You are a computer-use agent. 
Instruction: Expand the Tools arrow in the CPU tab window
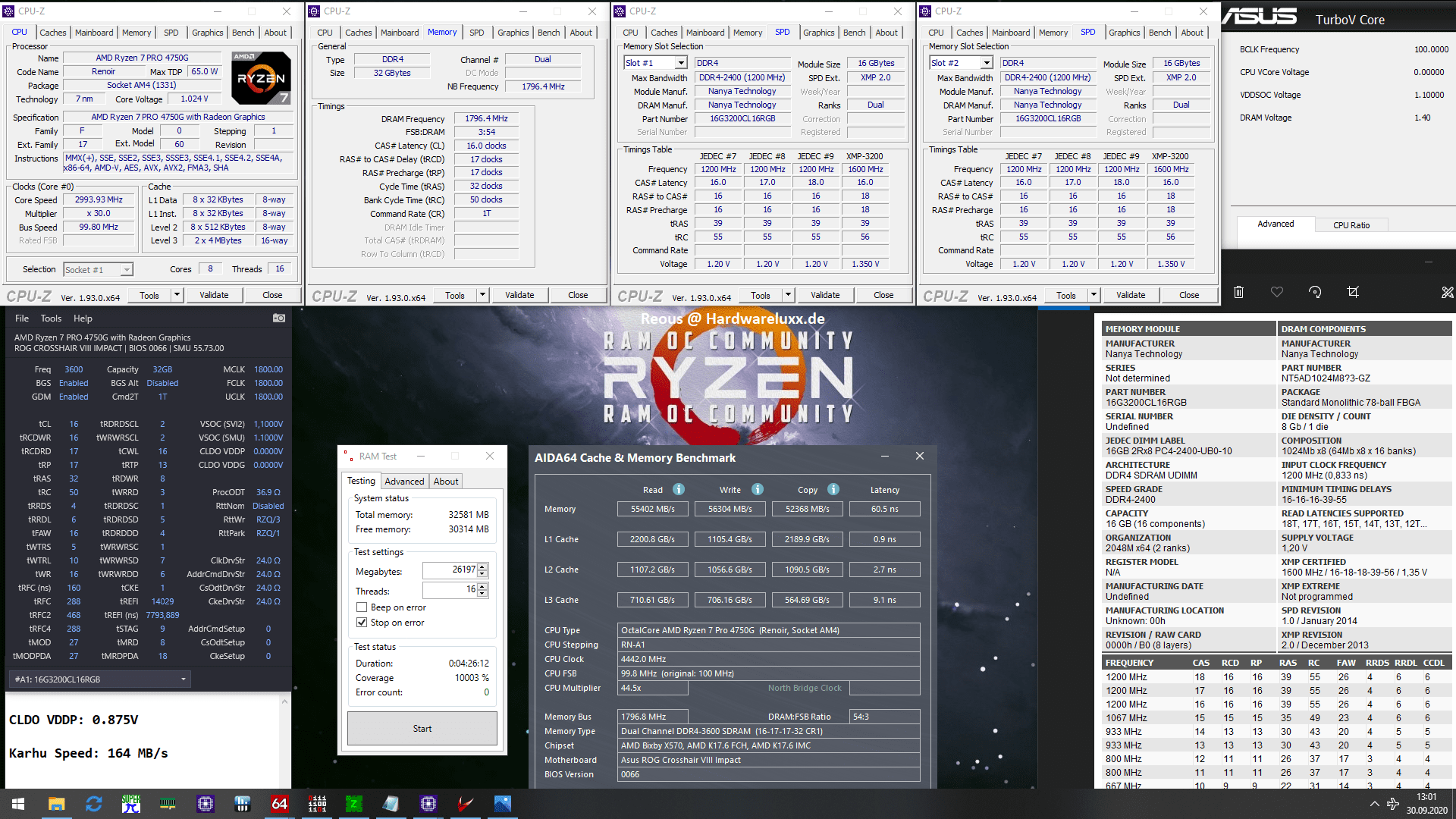tap(177, 295)
